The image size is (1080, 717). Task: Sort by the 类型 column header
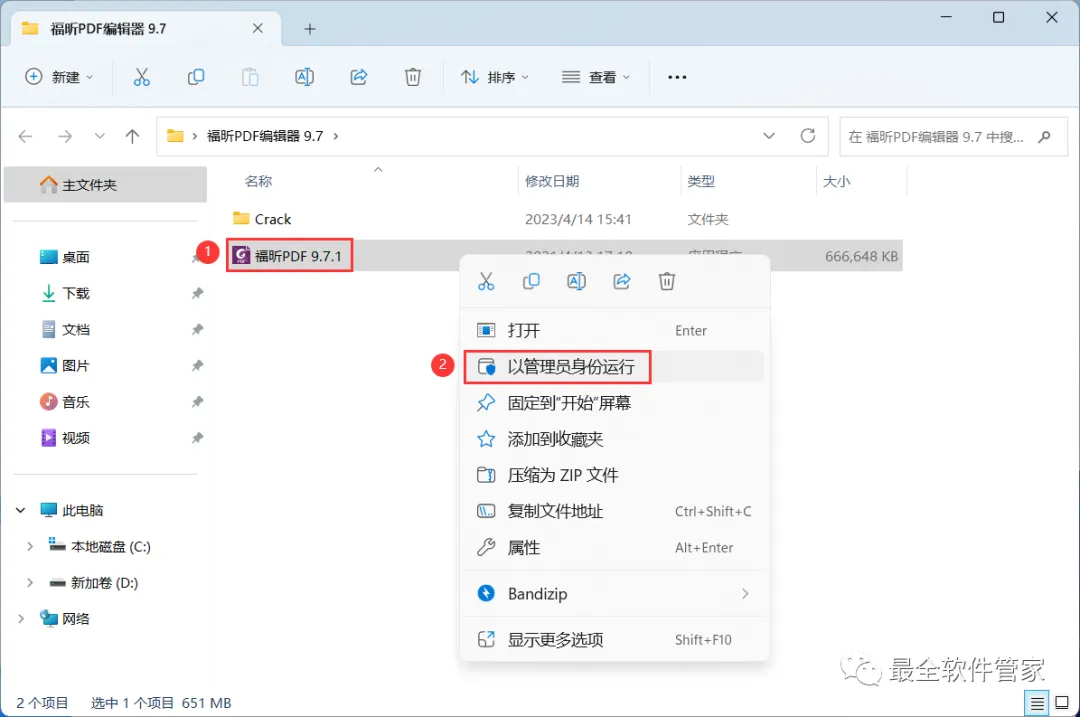701,181
